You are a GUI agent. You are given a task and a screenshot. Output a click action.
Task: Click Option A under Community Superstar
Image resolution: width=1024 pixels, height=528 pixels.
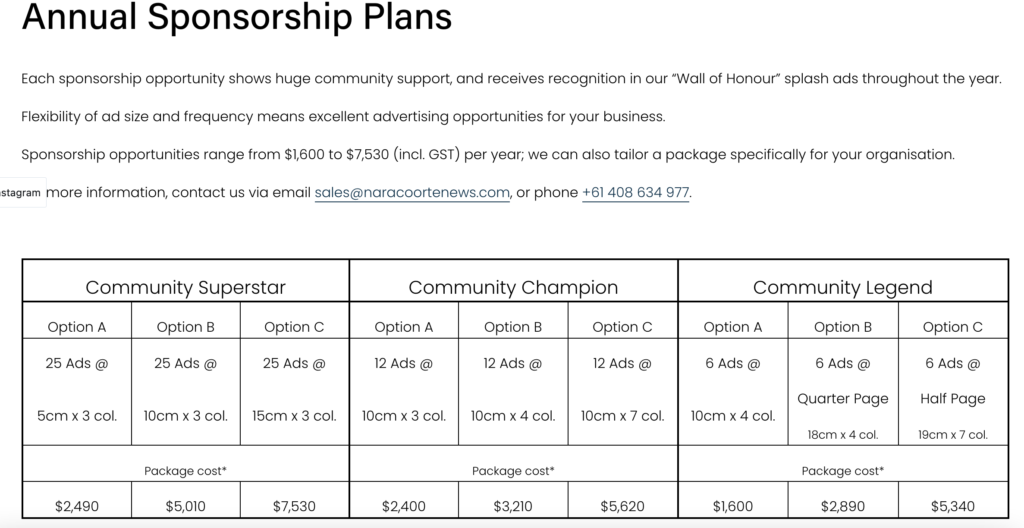[76, 327]
